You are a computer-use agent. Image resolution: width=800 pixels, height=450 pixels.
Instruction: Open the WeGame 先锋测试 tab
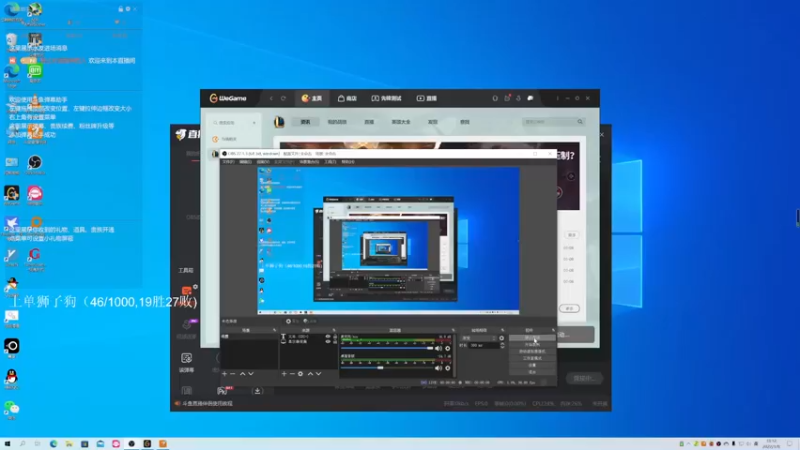[387, 98]
